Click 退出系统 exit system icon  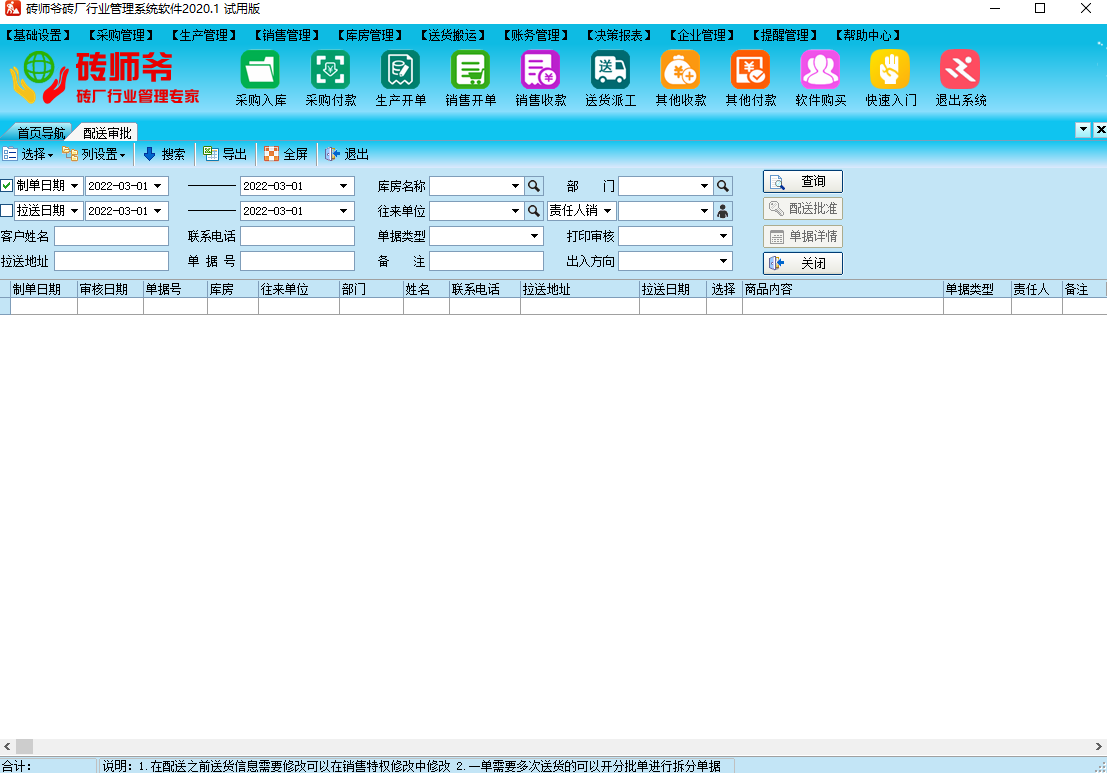point(960,78)
